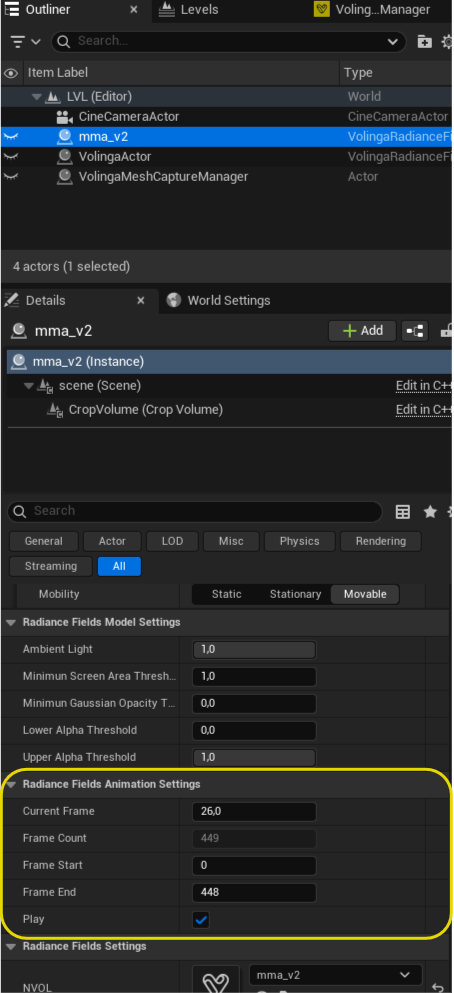Click the CineCameraActor camera icon
The height and width of the screenshot is (993, 454).
64,117
